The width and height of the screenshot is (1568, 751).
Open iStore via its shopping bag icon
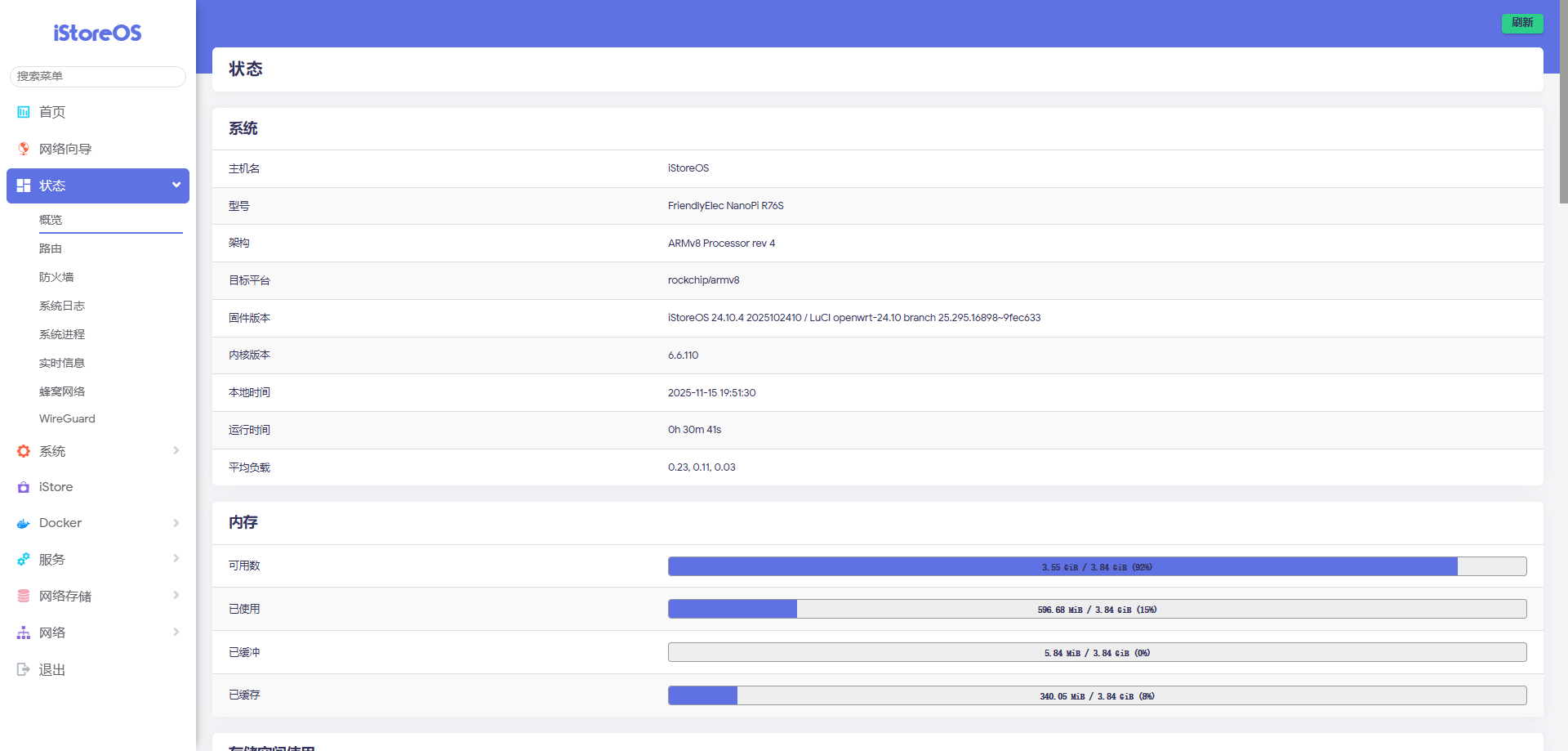(24, 487)
